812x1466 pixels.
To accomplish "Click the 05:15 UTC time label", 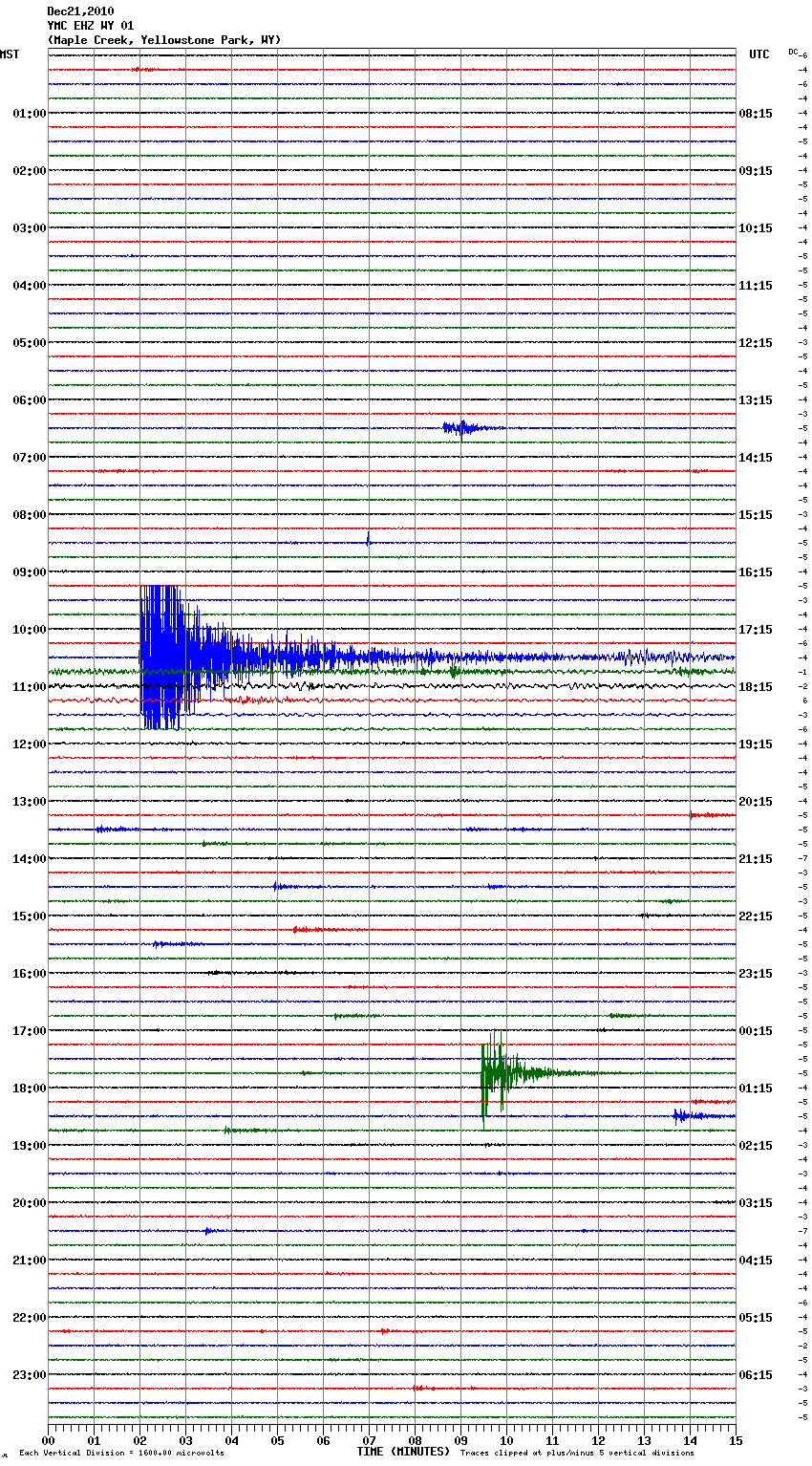I will (756, 1318).
